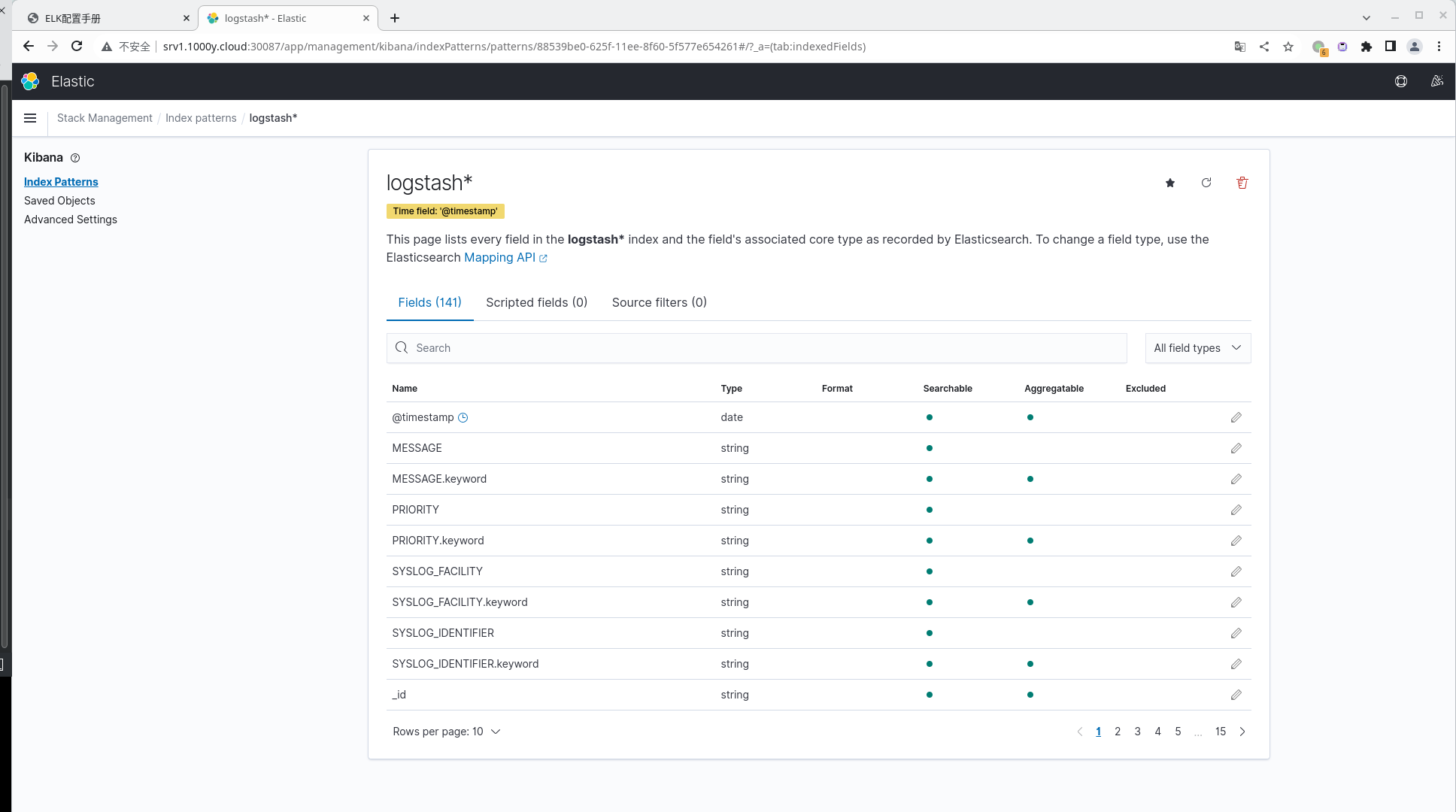Open Advanced Settings in sidebar
The image size is (1456, 812).
(x=71, y=220)
